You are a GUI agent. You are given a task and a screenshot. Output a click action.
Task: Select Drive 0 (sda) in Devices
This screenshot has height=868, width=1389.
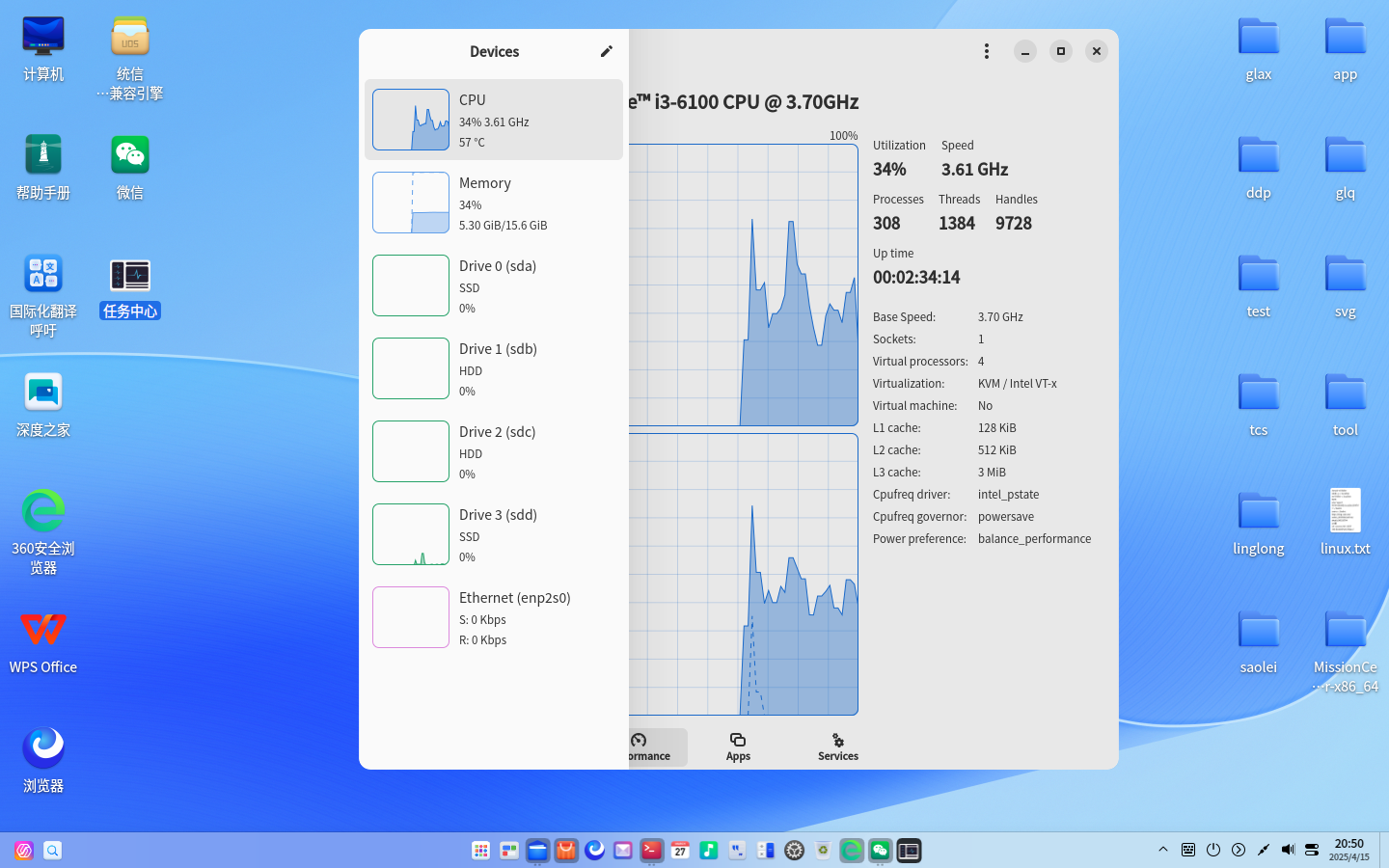(494, 285)
